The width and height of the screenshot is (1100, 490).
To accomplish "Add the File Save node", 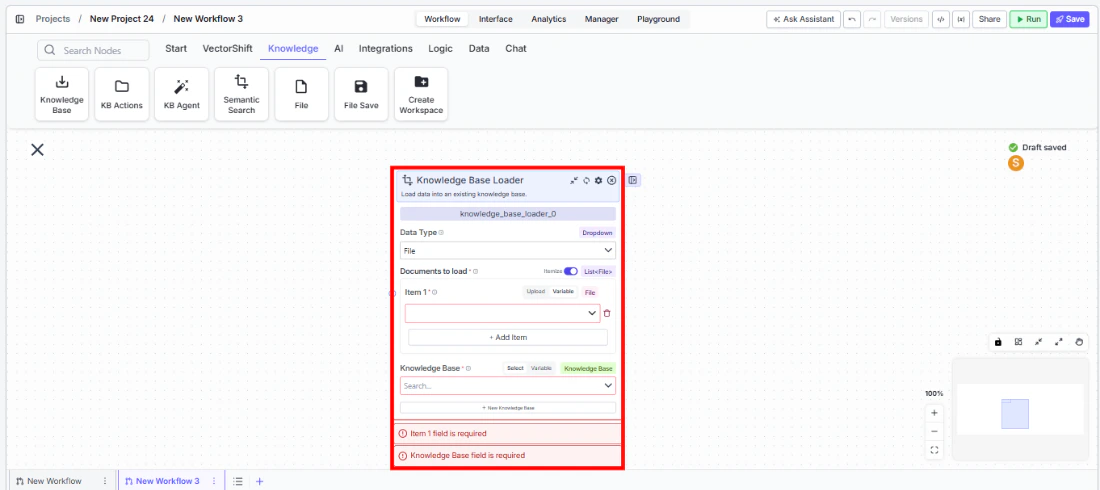I will click(x=361, y=94).
